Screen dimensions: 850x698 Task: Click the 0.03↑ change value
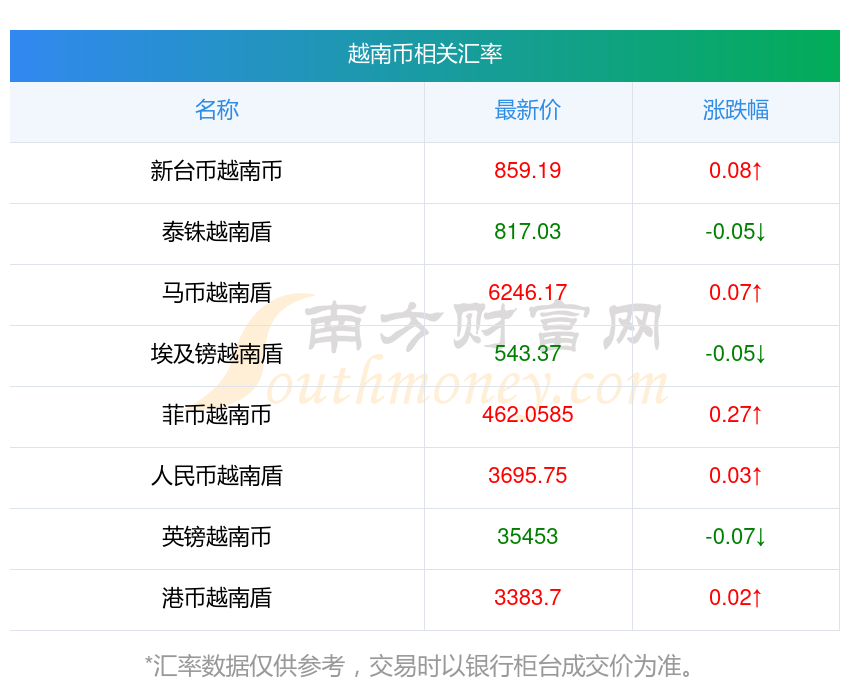(736, 476)
